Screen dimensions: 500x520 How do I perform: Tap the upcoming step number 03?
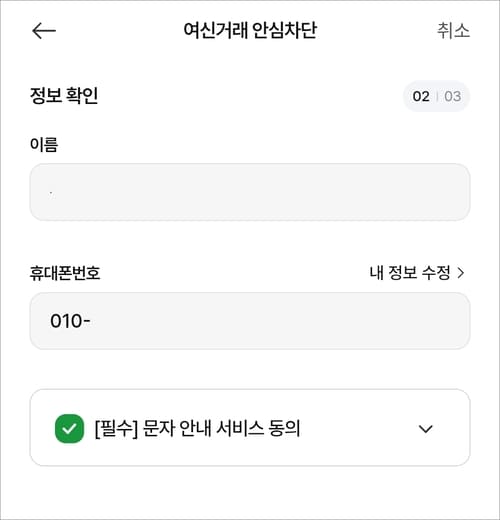453,97
